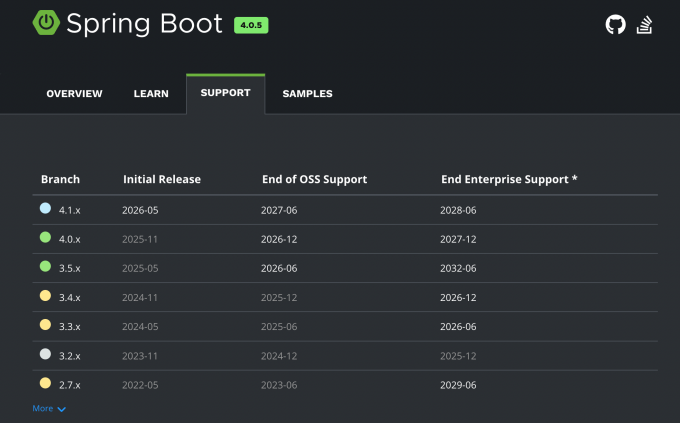680x423 pixels.
Task: Click 4.0.x OSS support end 2026-12
Action: coord(279,239)
